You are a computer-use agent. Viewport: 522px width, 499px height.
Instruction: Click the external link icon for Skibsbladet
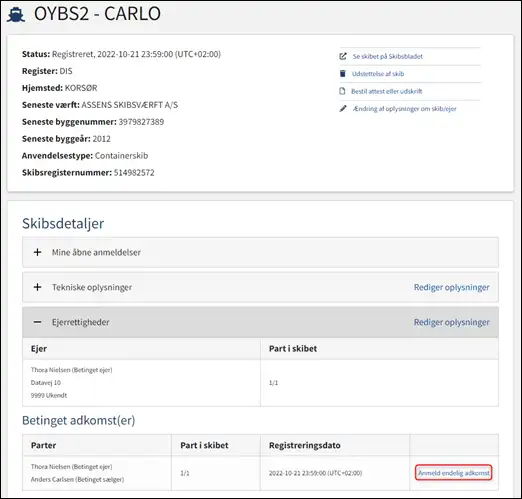coord(343,56)
